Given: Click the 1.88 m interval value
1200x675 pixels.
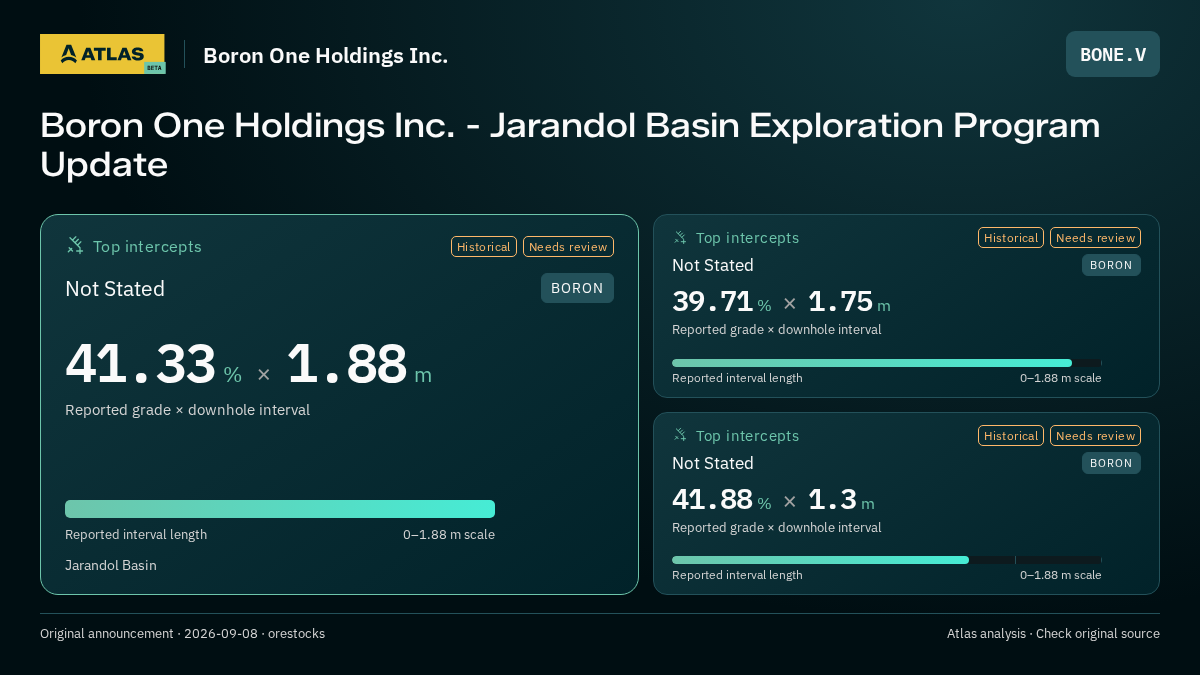Looking at the screenshot, I should 359,364.
